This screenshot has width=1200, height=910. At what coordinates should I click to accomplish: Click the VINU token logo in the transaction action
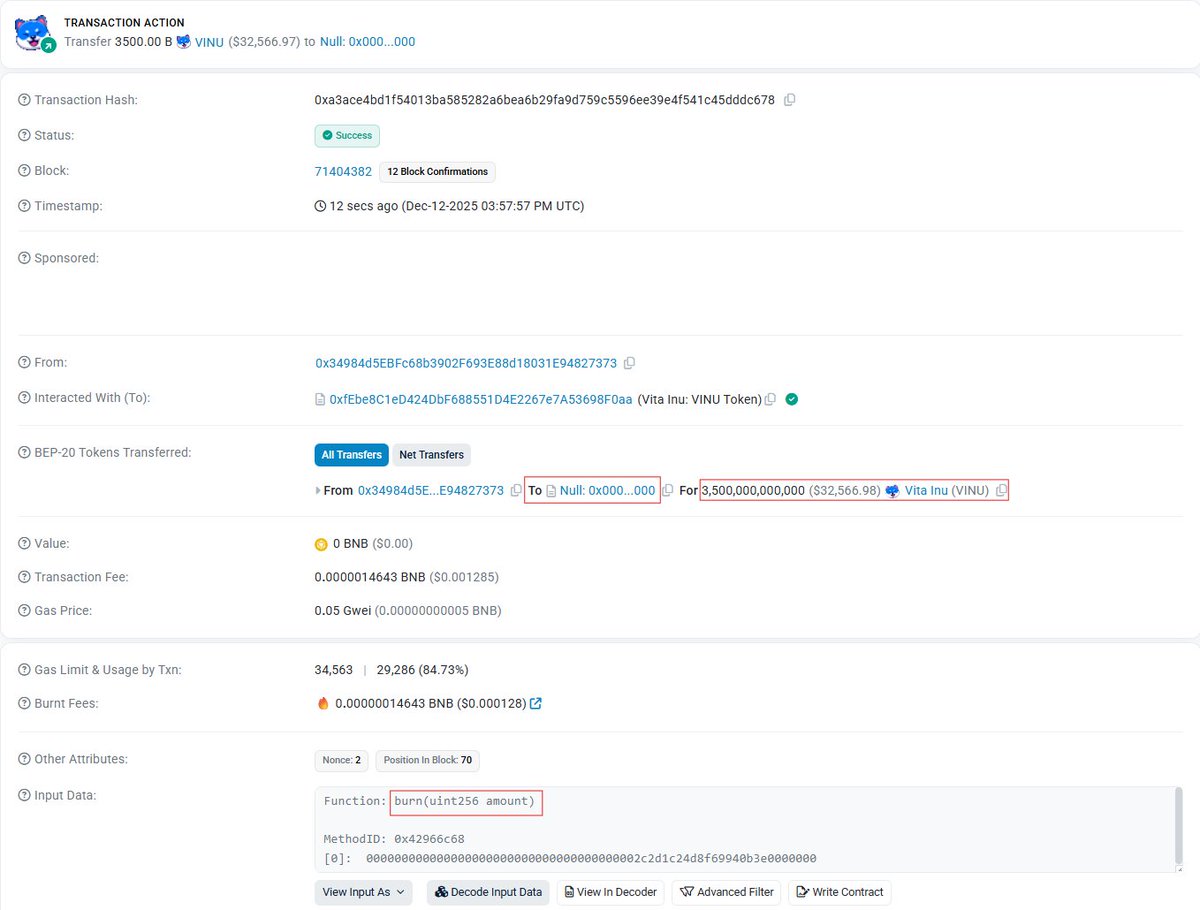pyautogui.click(x=182, y=43)
